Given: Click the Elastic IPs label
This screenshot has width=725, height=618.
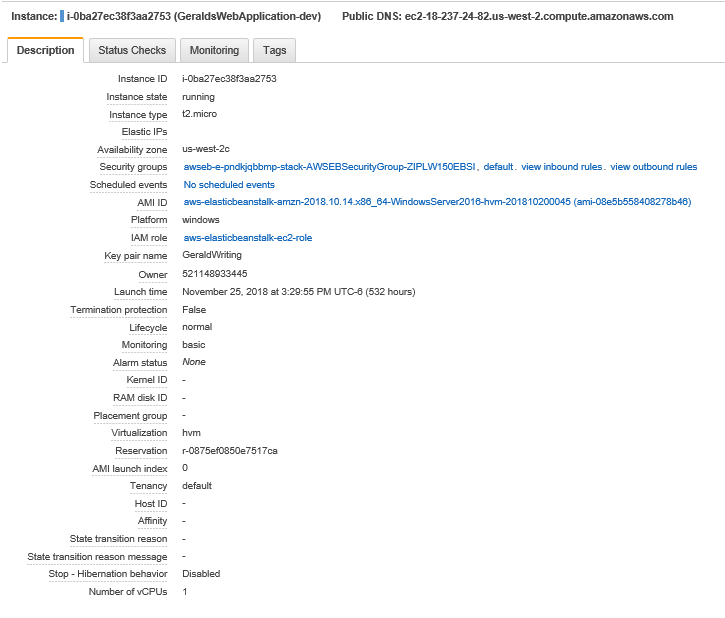Looking at the screenshot, I should pos(144,132).
